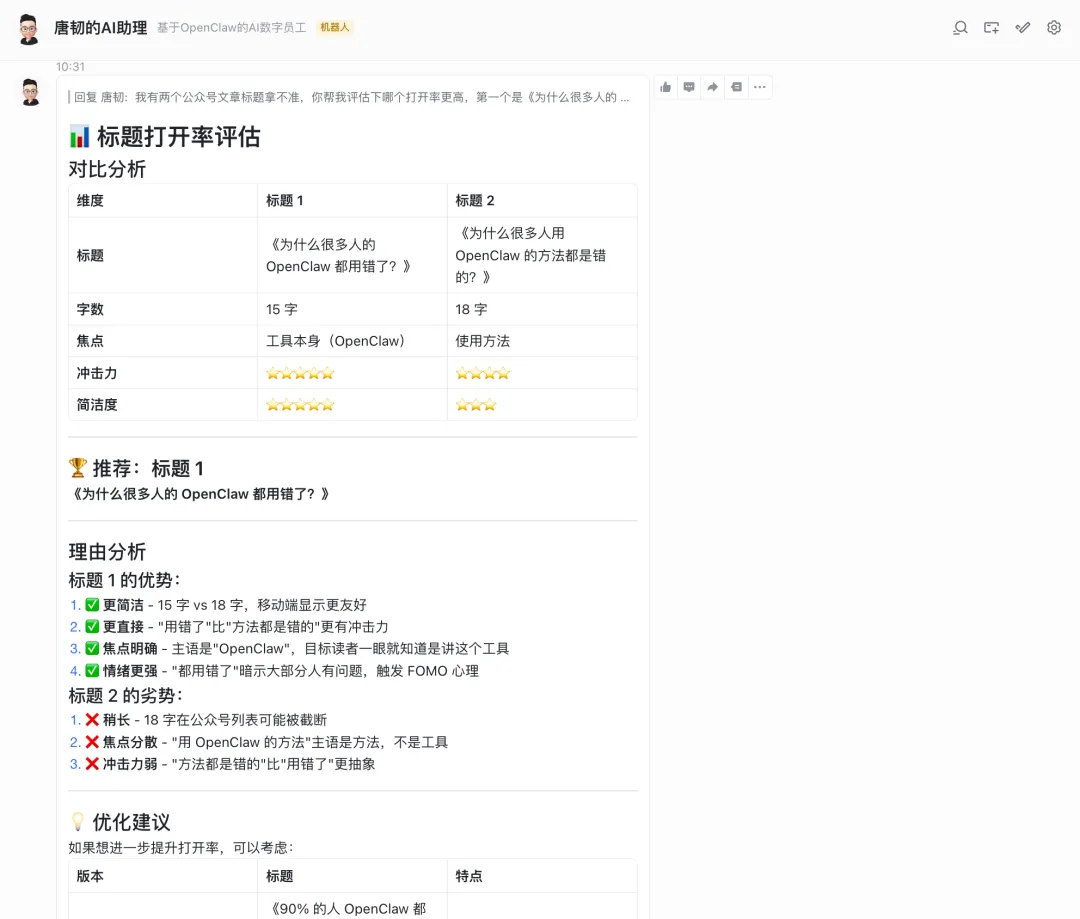This screenshot has width=1080, height=919.
Task: Click the light bulb emoji by 优化建议
Action: [x=78, y=821]
